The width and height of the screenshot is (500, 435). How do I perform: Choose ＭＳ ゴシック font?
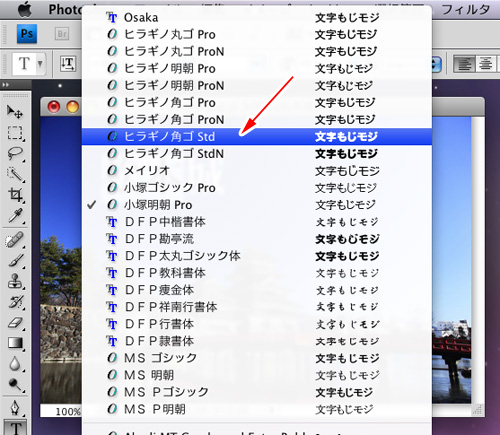tap(257, 358)
